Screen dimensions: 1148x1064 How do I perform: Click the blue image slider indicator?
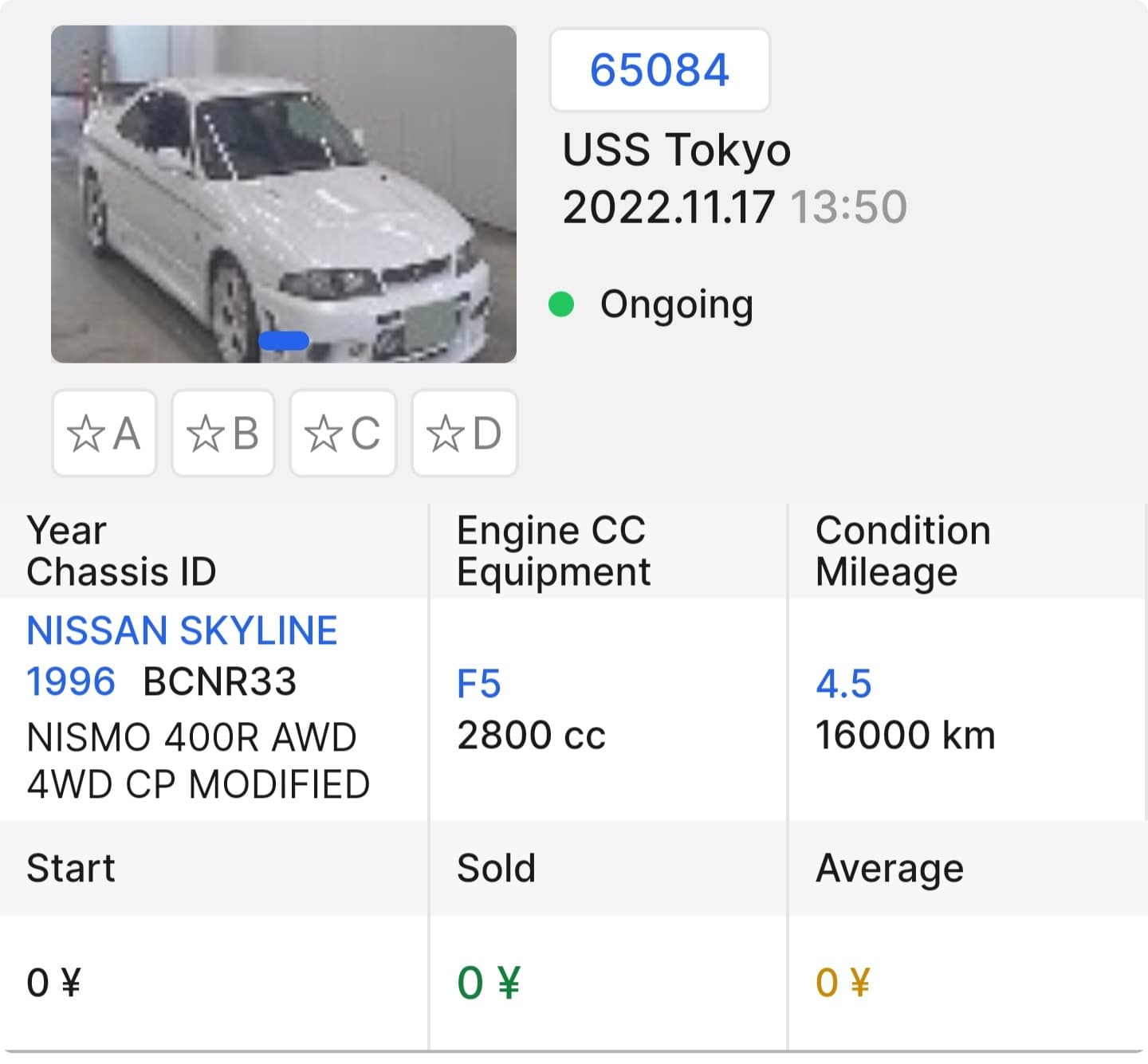tap(284, 341)
